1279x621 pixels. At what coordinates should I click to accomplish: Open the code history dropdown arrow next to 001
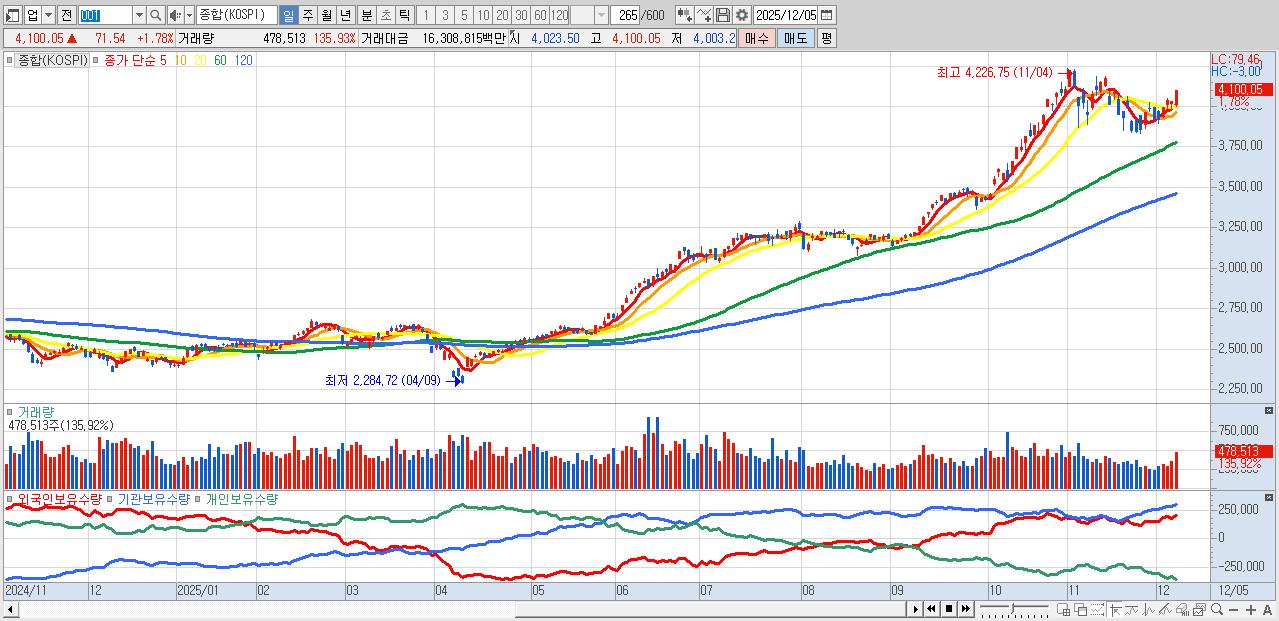pyautogui.click(x=139, y=15)
